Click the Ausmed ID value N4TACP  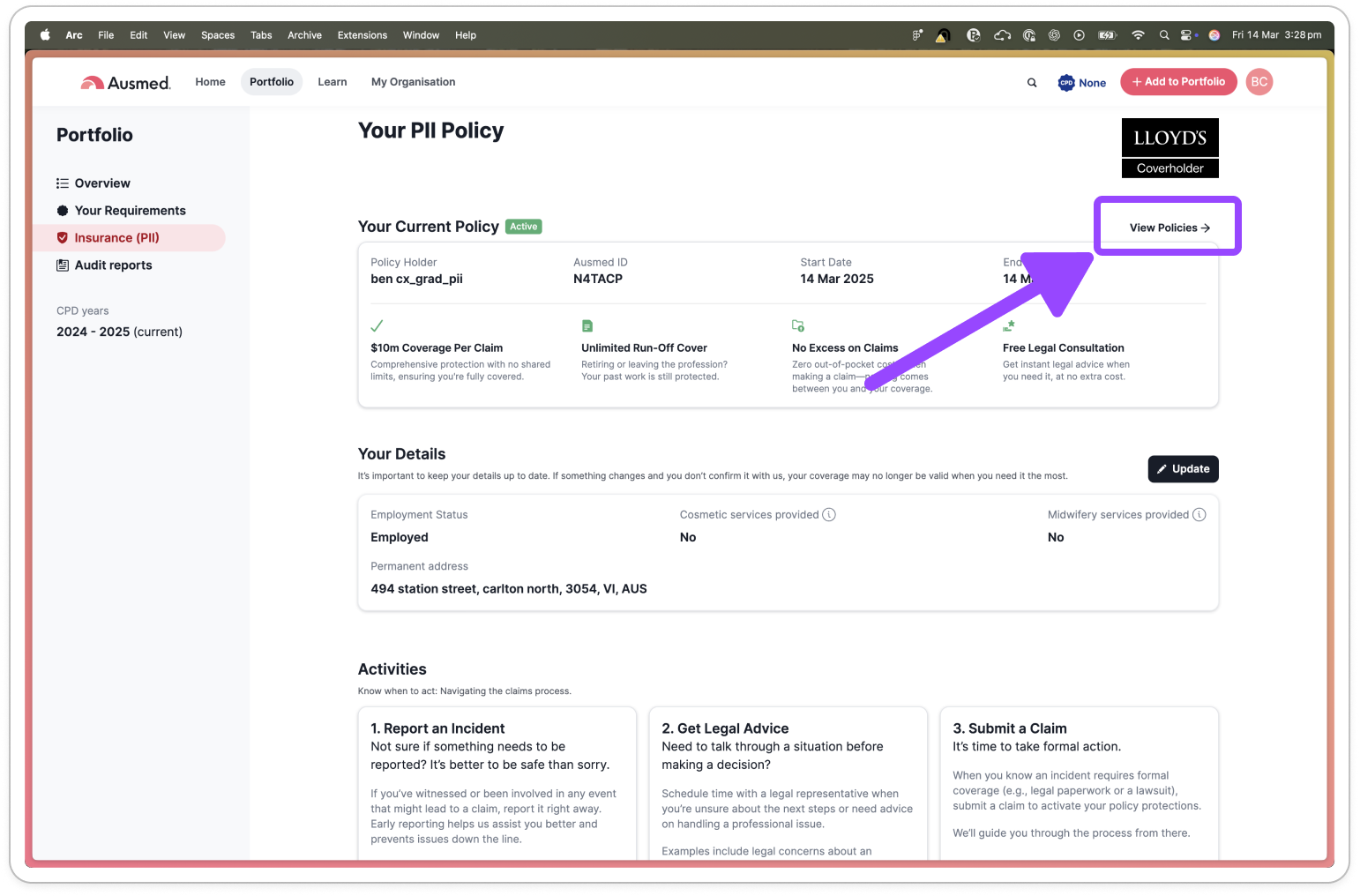click(x=598, y=279)
